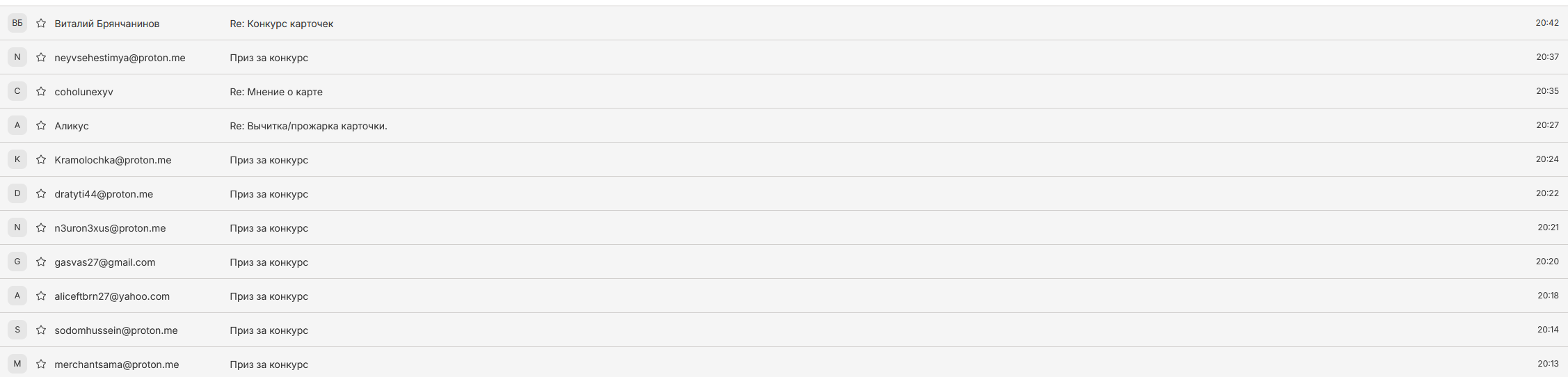This screenshot has width=1568, height=377.
Task: Star the dratyti44@proton.me message
Action: (x=41, y=194)
